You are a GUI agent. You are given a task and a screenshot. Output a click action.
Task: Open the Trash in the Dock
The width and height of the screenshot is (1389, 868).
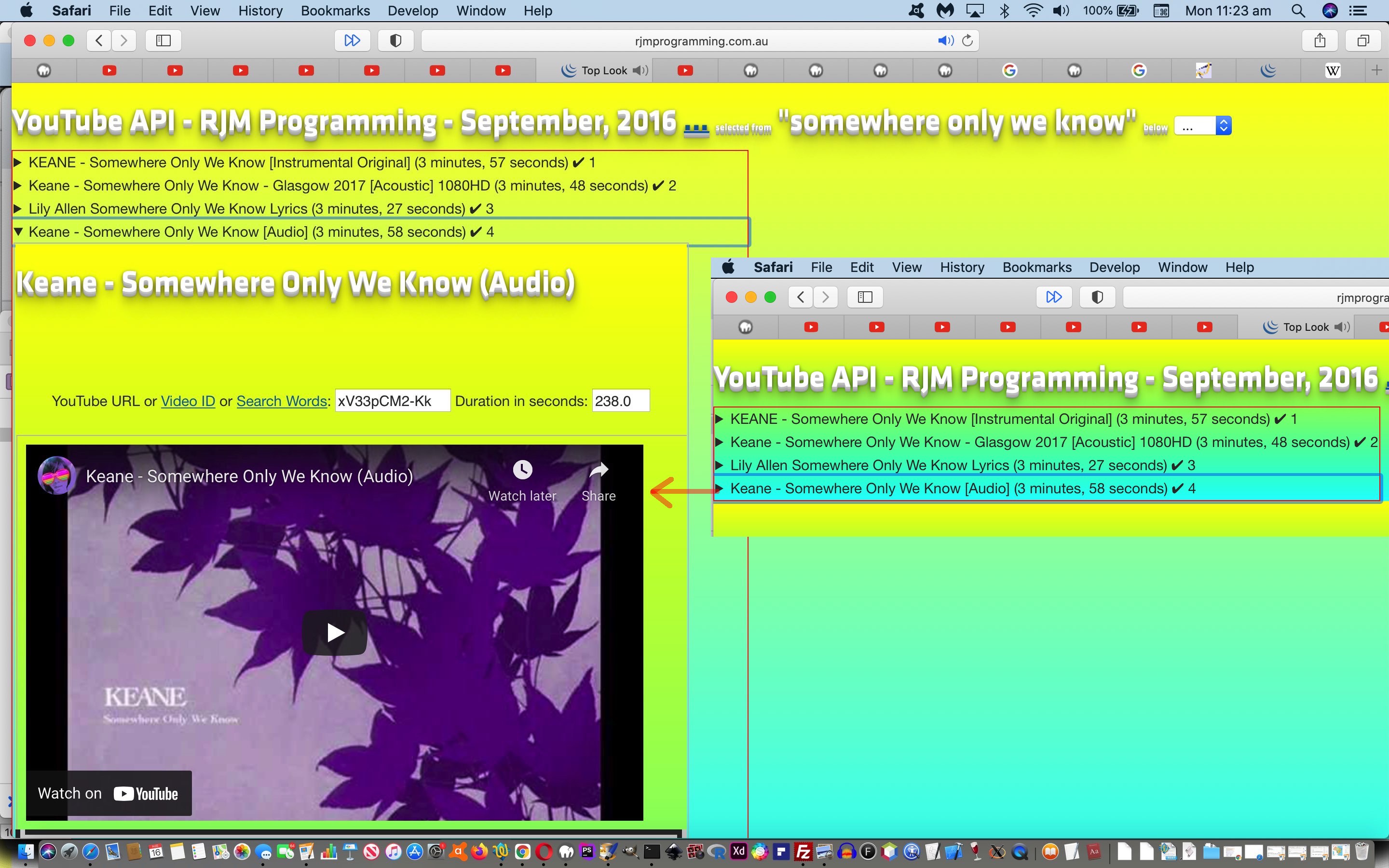(x=1362, y=851)
